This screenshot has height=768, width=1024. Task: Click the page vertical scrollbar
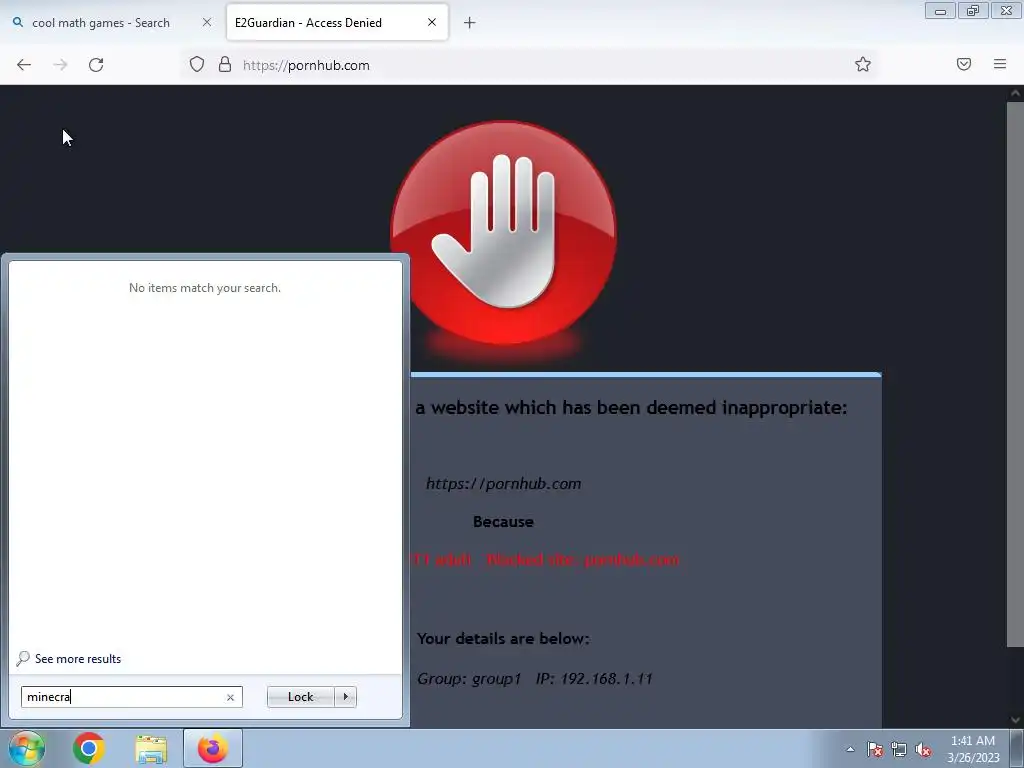1015,374
